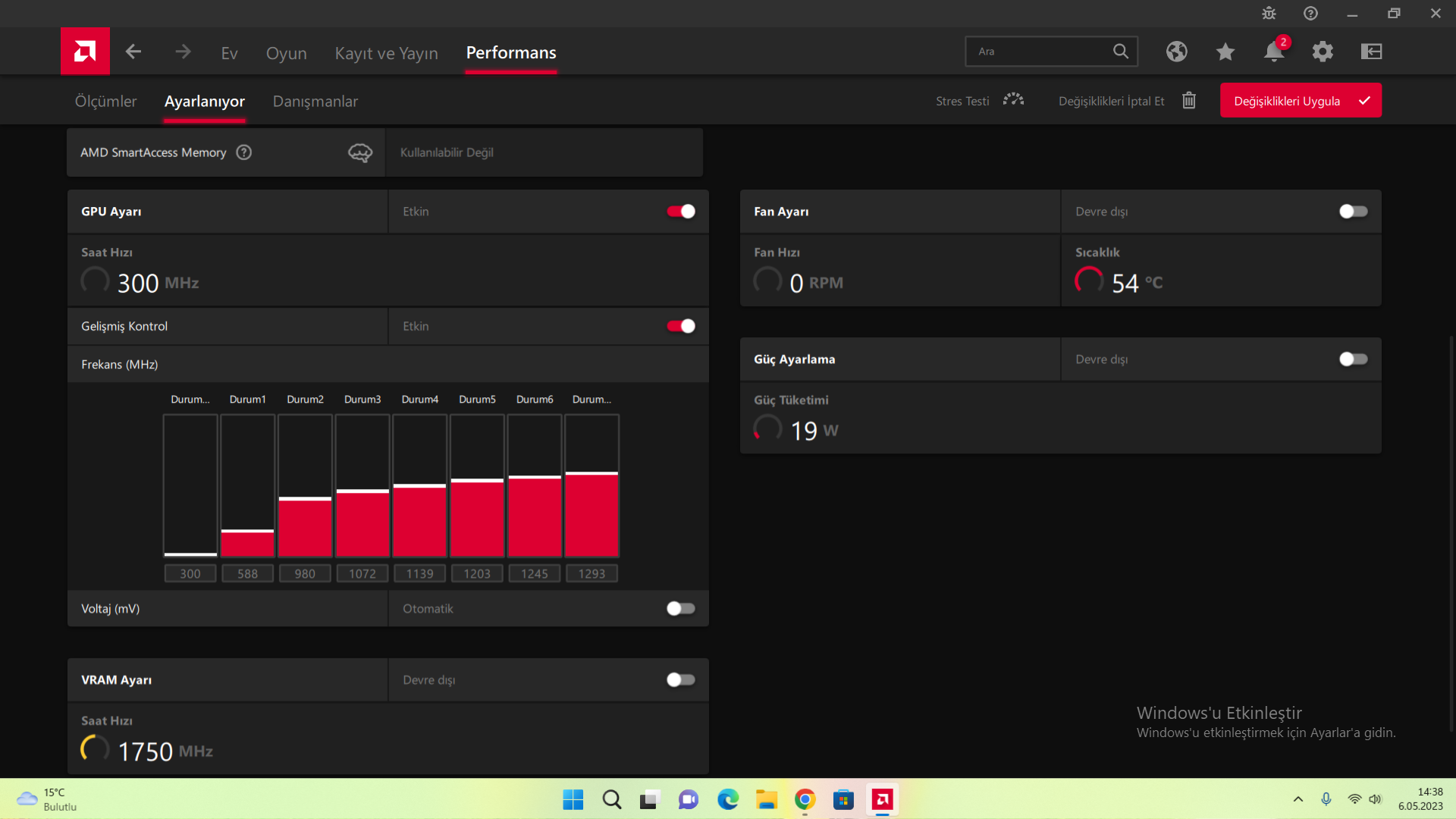1456x819 pixels.
Task: Click the trash icon to discard changes
Action: coord(1189,100)
